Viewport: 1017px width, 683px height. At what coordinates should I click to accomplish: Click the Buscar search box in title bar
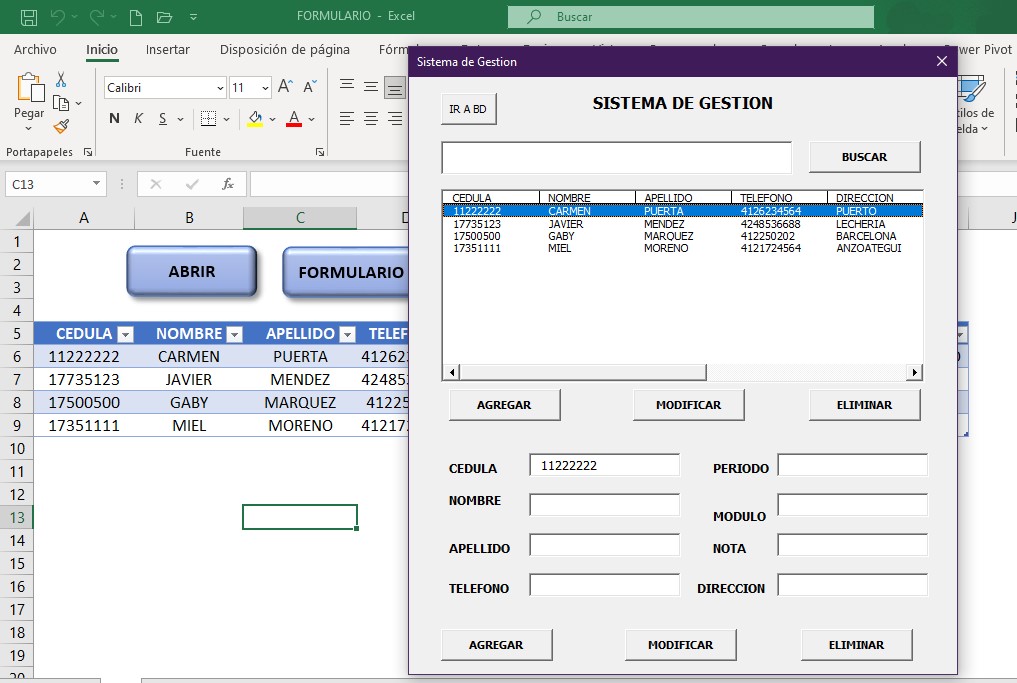[691, 17]
